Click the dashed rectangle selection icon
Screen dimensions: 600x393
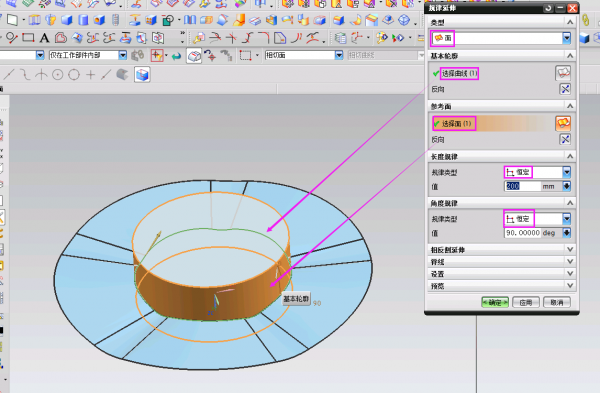(245, 56)
